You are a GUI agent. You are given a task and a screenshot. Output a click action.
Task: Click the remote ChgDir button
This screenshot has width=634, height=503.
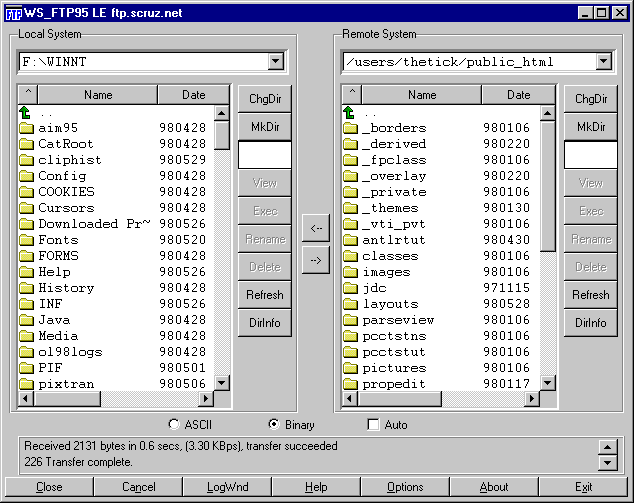[591, 99]
